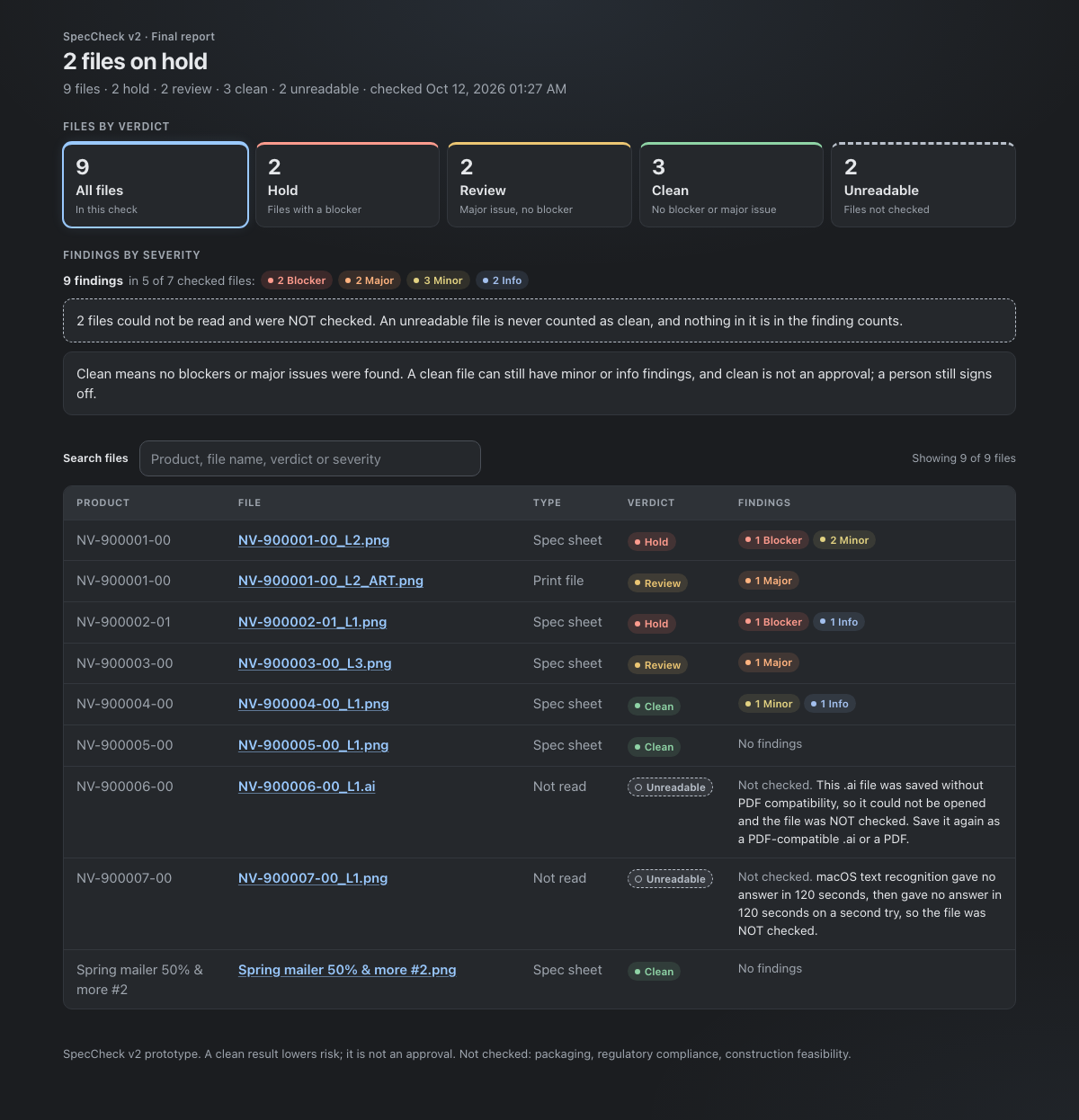The width and height of the screenshot is (1079, 1120).
Task: Click the '2 files on hold' heading
Action: point(135,61)
